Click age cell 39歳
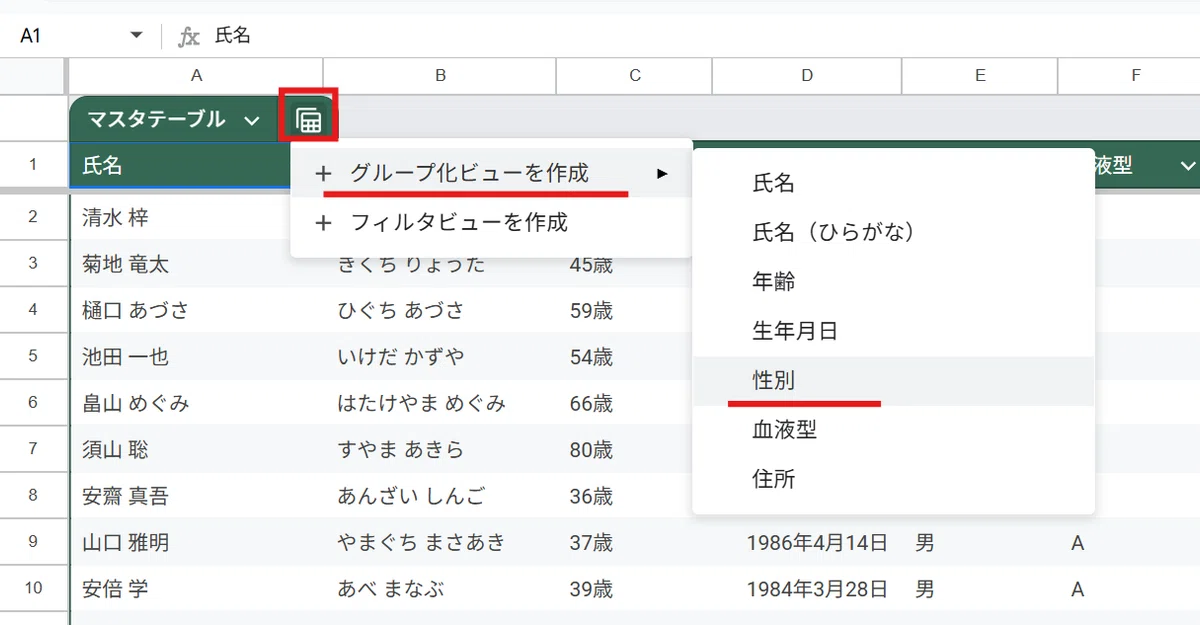Screen dimensions: 1200x625 click(x=635, y=589)
